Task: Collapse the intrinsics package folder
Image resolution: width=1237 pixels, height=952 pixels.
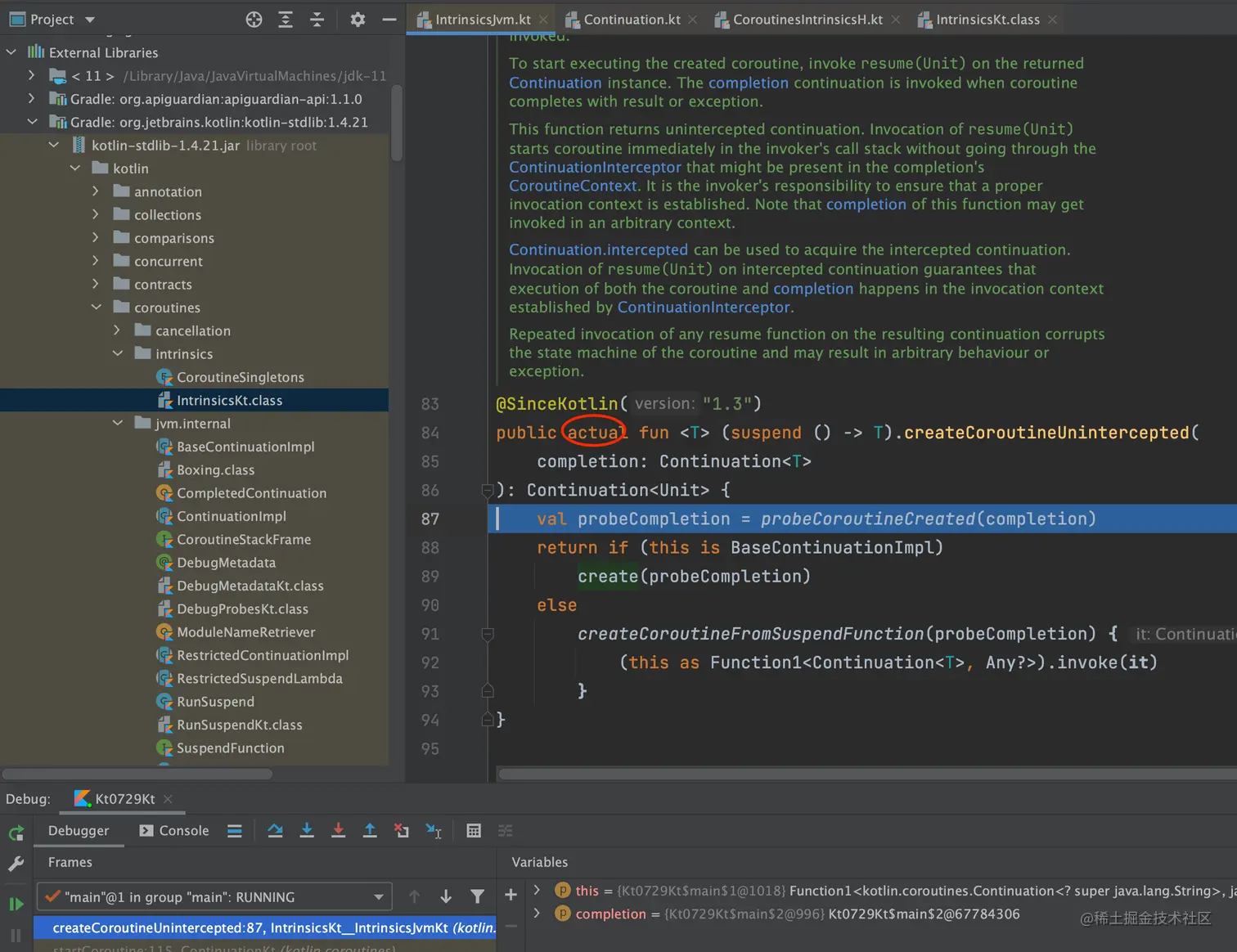Action: tap(117, 353)
